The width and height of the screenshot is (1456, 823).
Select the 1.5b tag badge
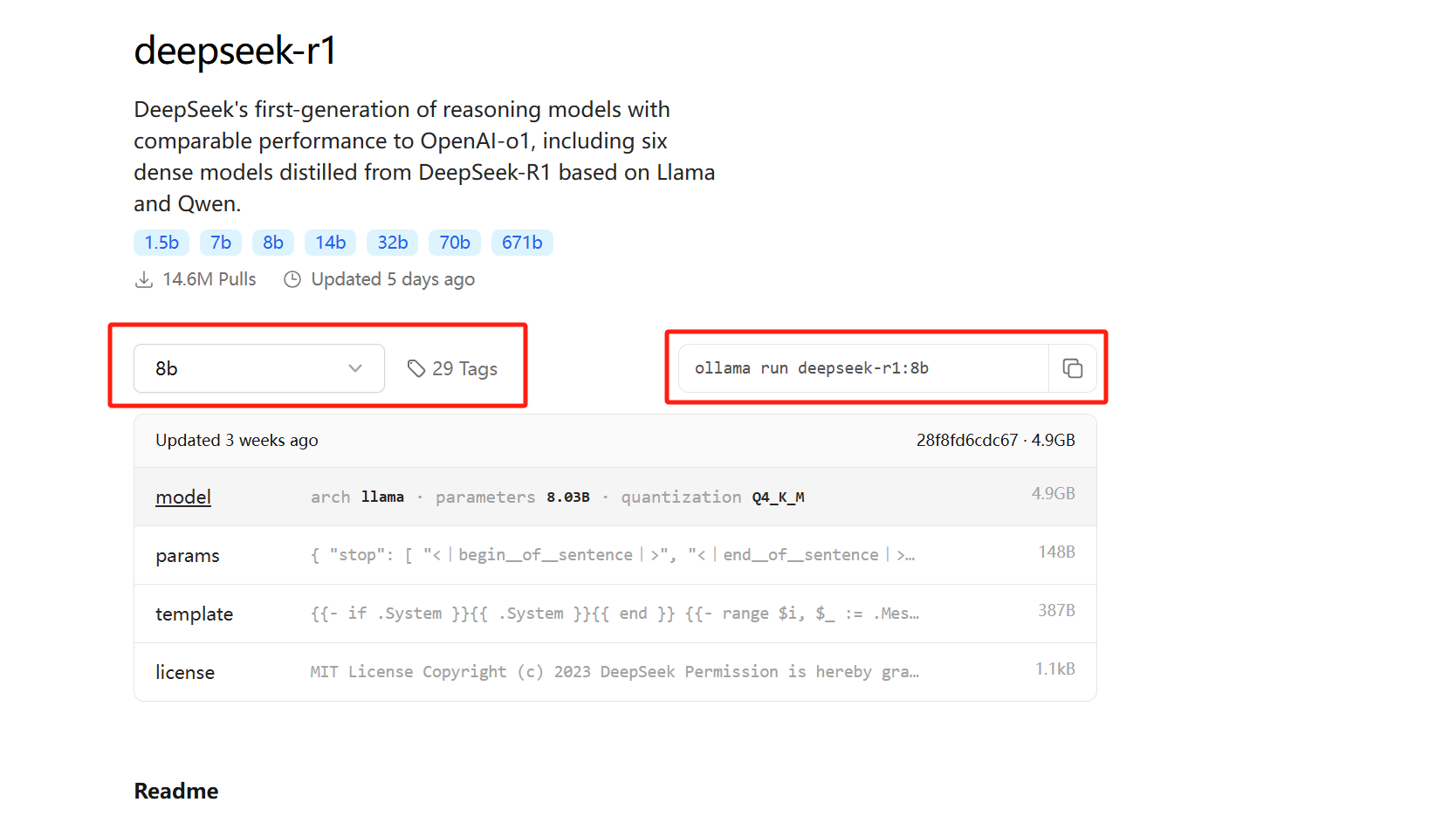pos(161,243)
